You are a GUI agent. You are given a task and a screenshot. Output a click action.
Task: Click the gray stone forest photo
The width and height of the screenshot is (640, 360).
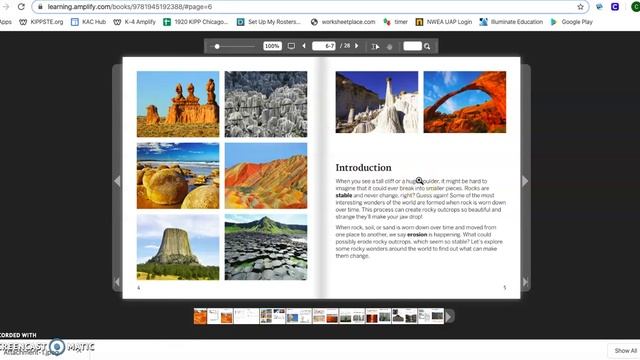tap(266, 104)
